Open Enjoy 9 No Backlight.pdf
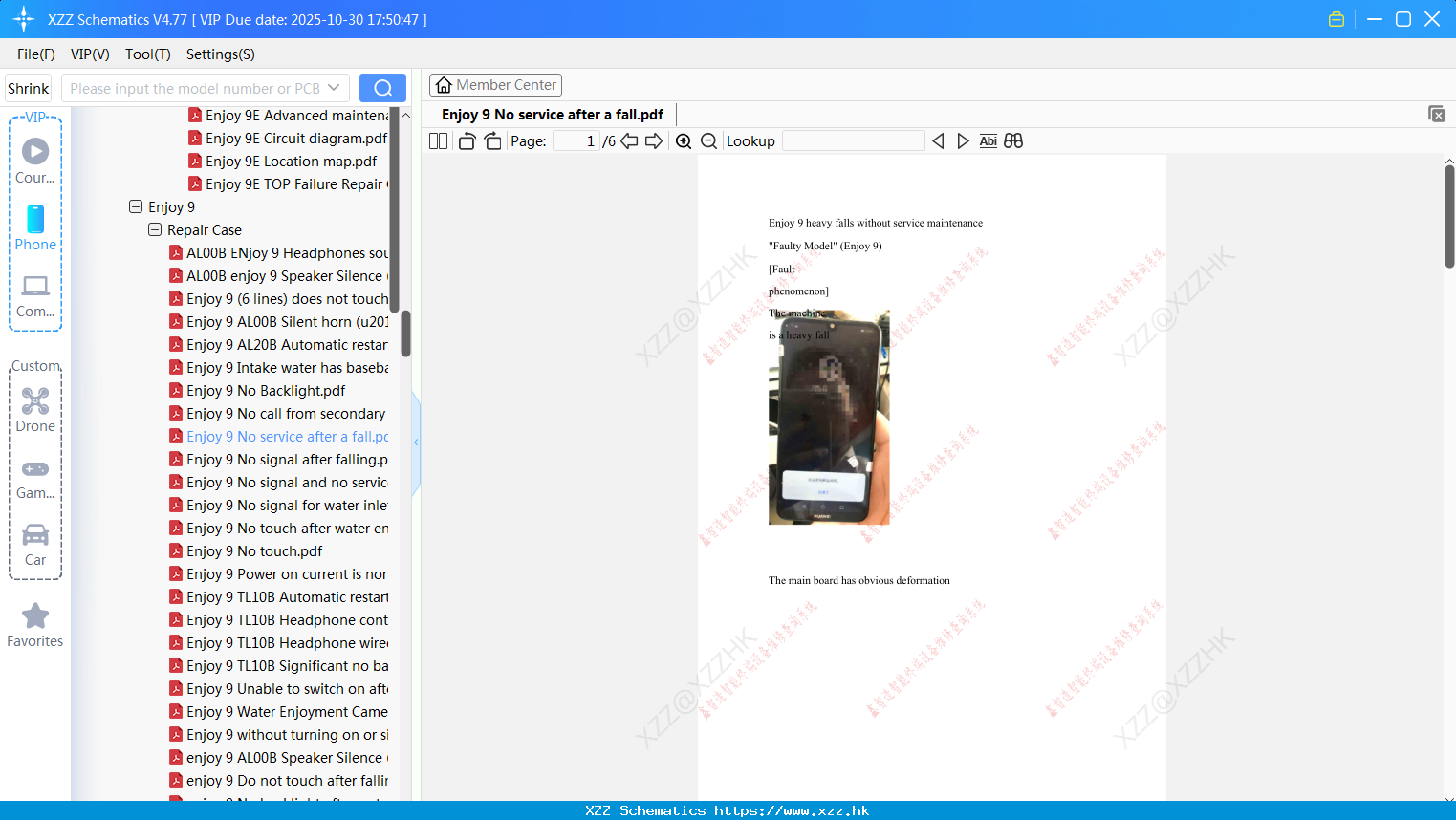This screenshot has height=820, width=1456. (x=257, y=391)
